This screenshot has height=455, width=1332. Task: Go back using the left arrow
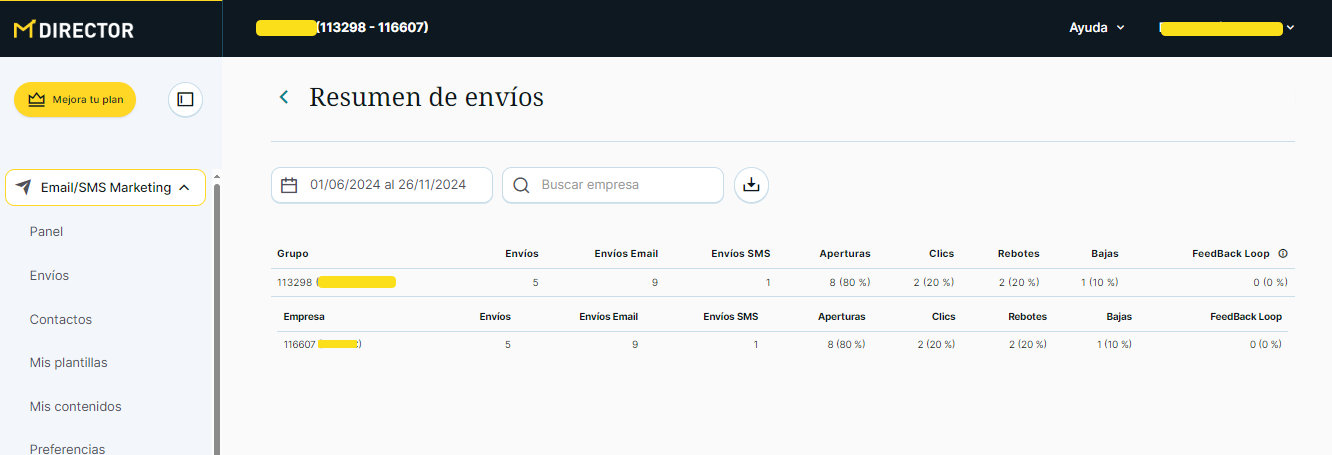284,97
